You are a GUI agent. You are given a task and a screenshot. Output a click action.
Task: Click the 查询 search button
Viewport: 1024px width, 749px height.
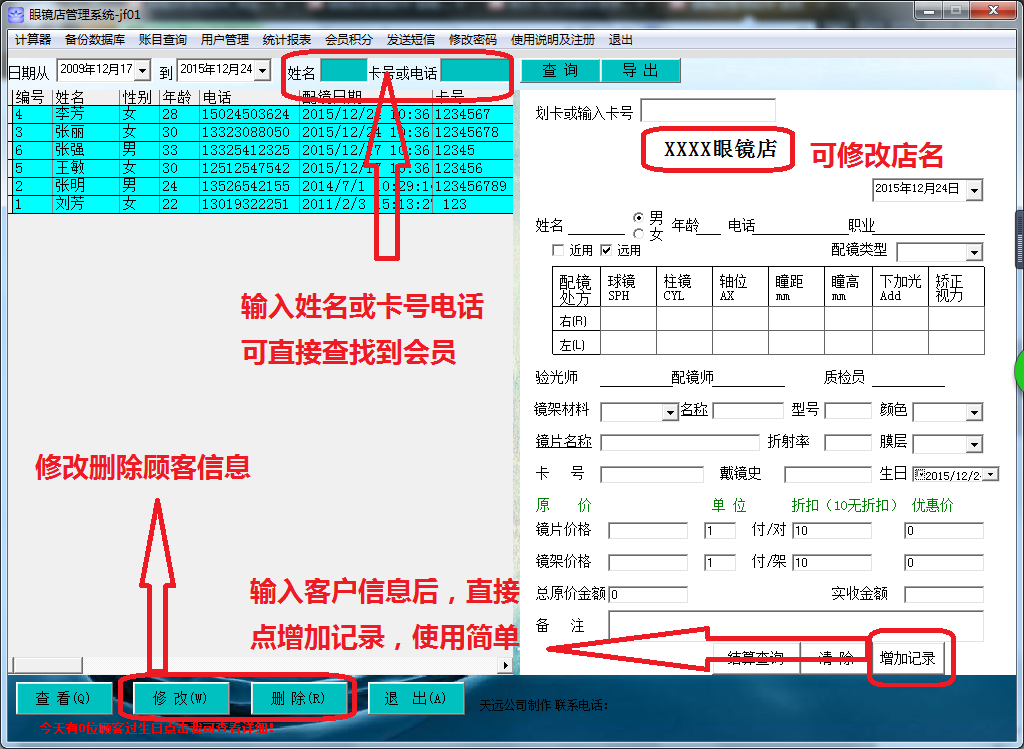[x=560, y=71]
